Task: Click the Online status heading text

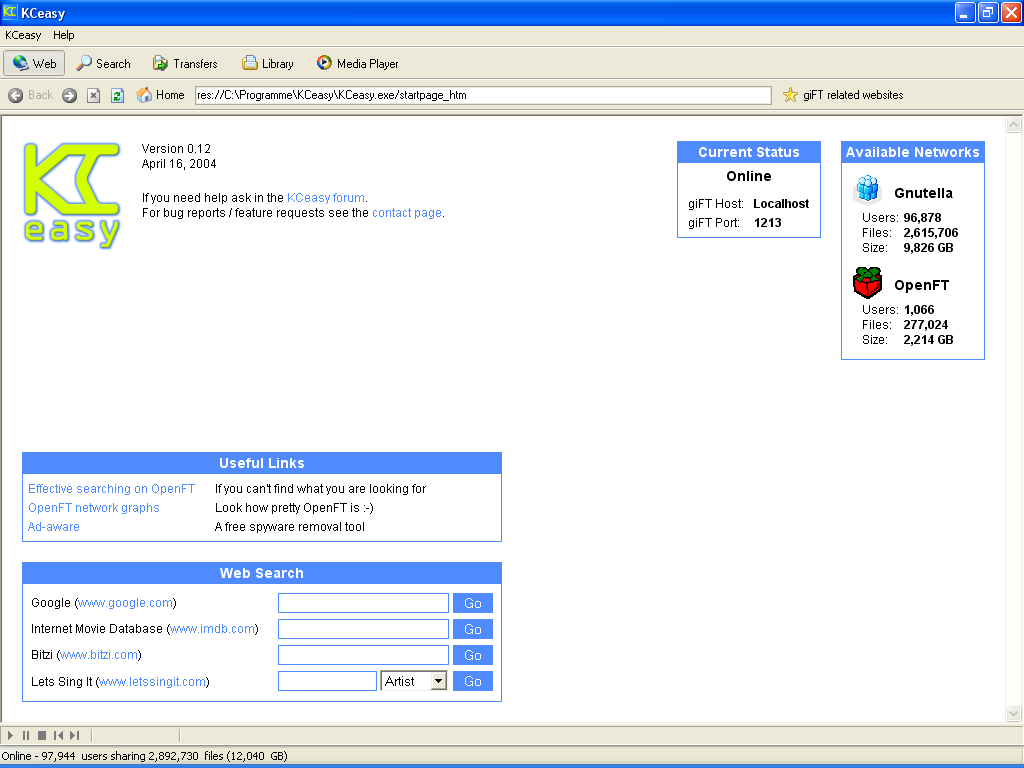Action: (748, 176)
